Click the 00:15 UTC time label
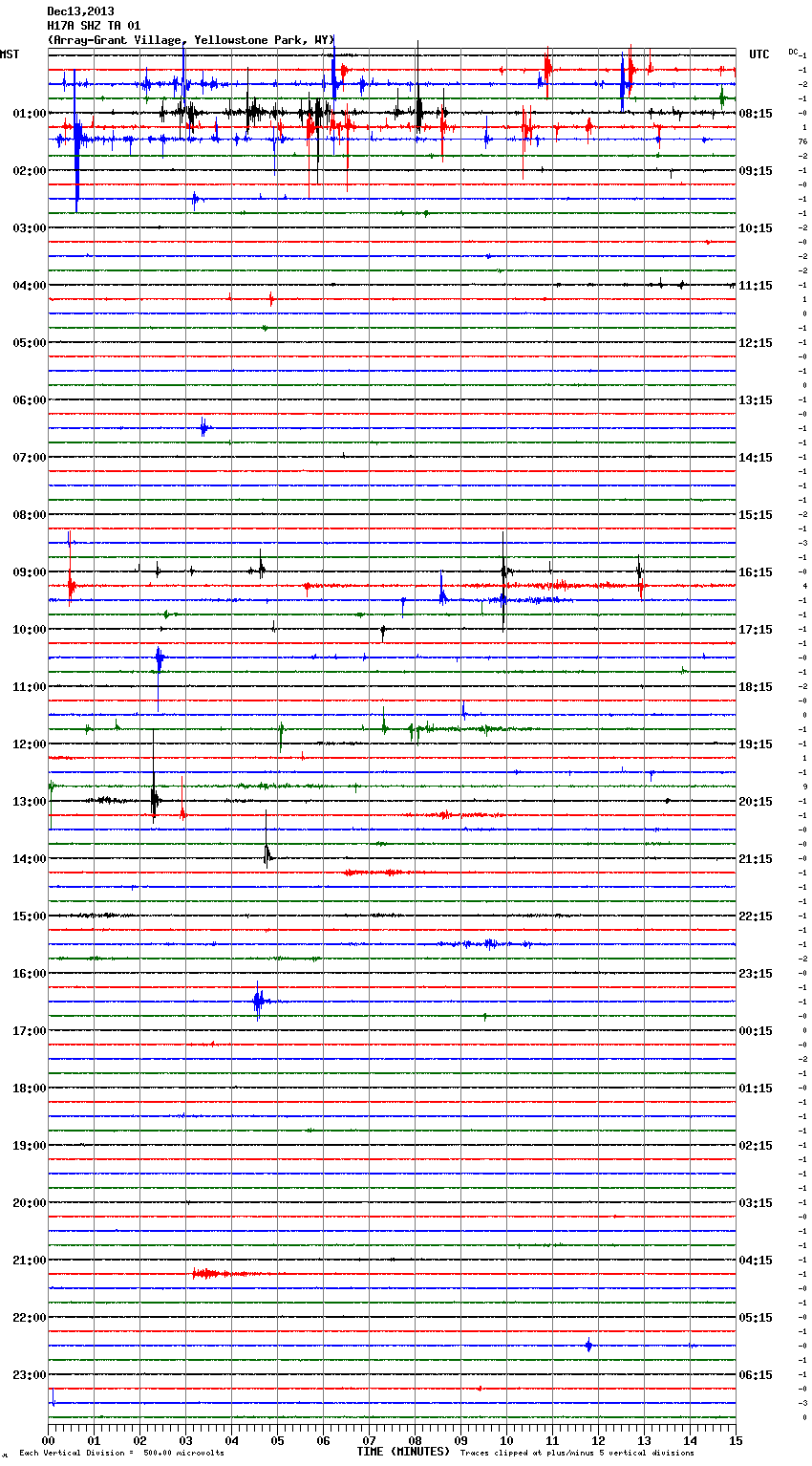Image resolution: width=812 pixels, height=1466 pixels. click(x=756, y=1031)
